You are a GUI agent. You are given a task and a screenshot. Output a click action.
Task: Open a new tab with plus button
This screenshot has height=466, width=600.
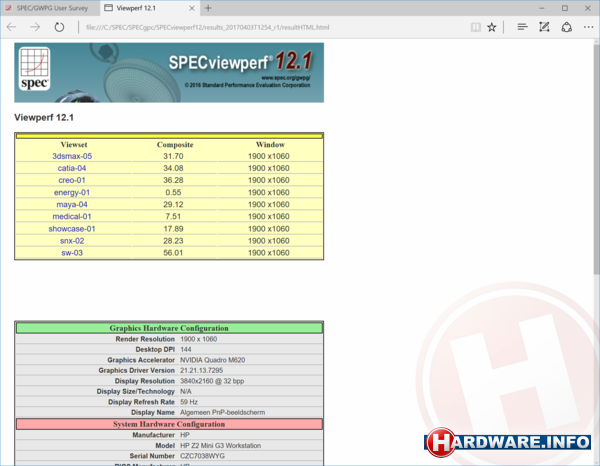point(208,8)
